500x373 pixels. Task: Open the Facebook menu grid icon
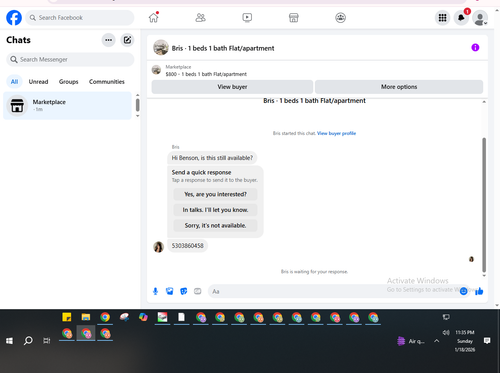click(x=442, y=18)
